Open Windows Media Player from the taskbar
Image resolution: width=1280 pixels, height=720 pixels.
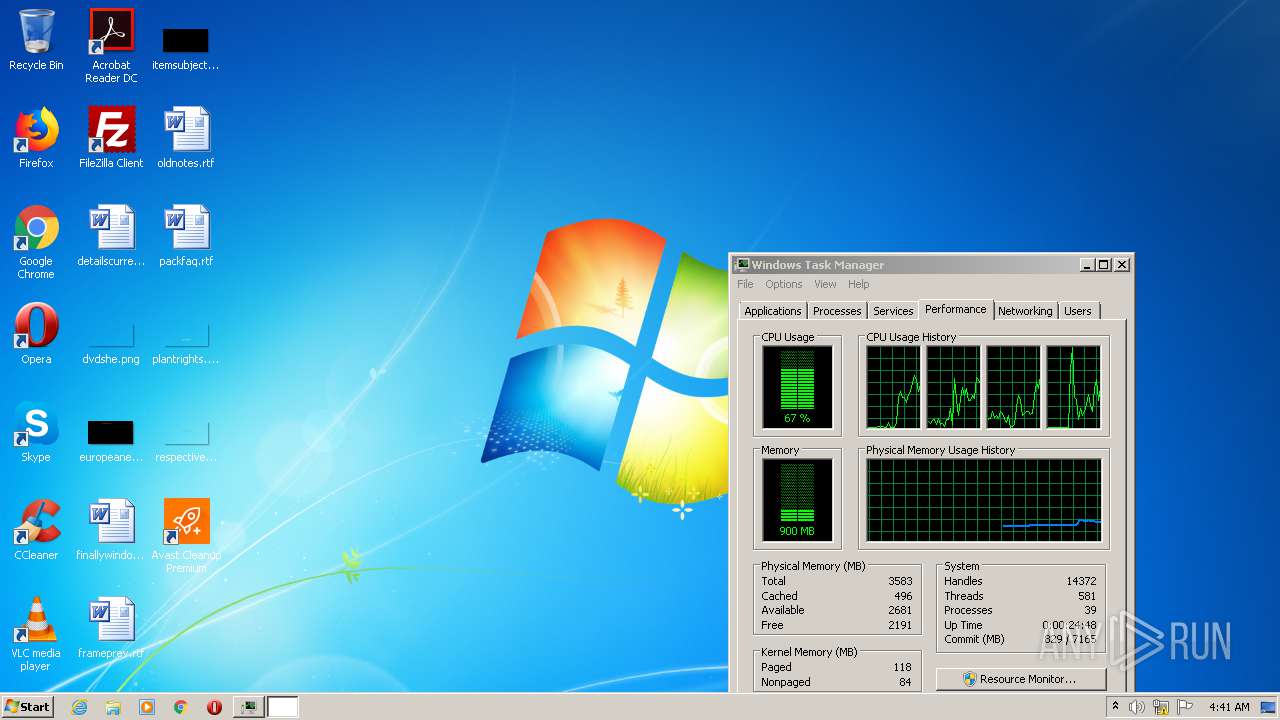click(147, 707)
